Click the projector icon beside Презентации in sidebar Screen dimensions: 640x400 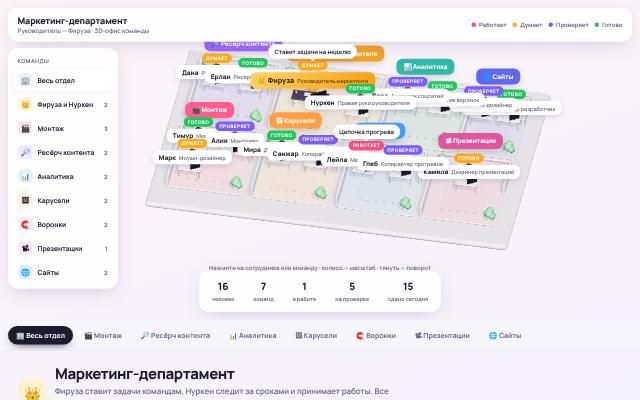tap(25, 249)
